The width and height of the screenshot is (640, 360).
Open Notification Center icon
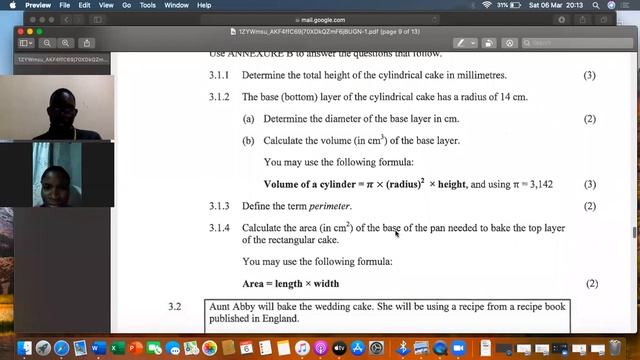626,5
